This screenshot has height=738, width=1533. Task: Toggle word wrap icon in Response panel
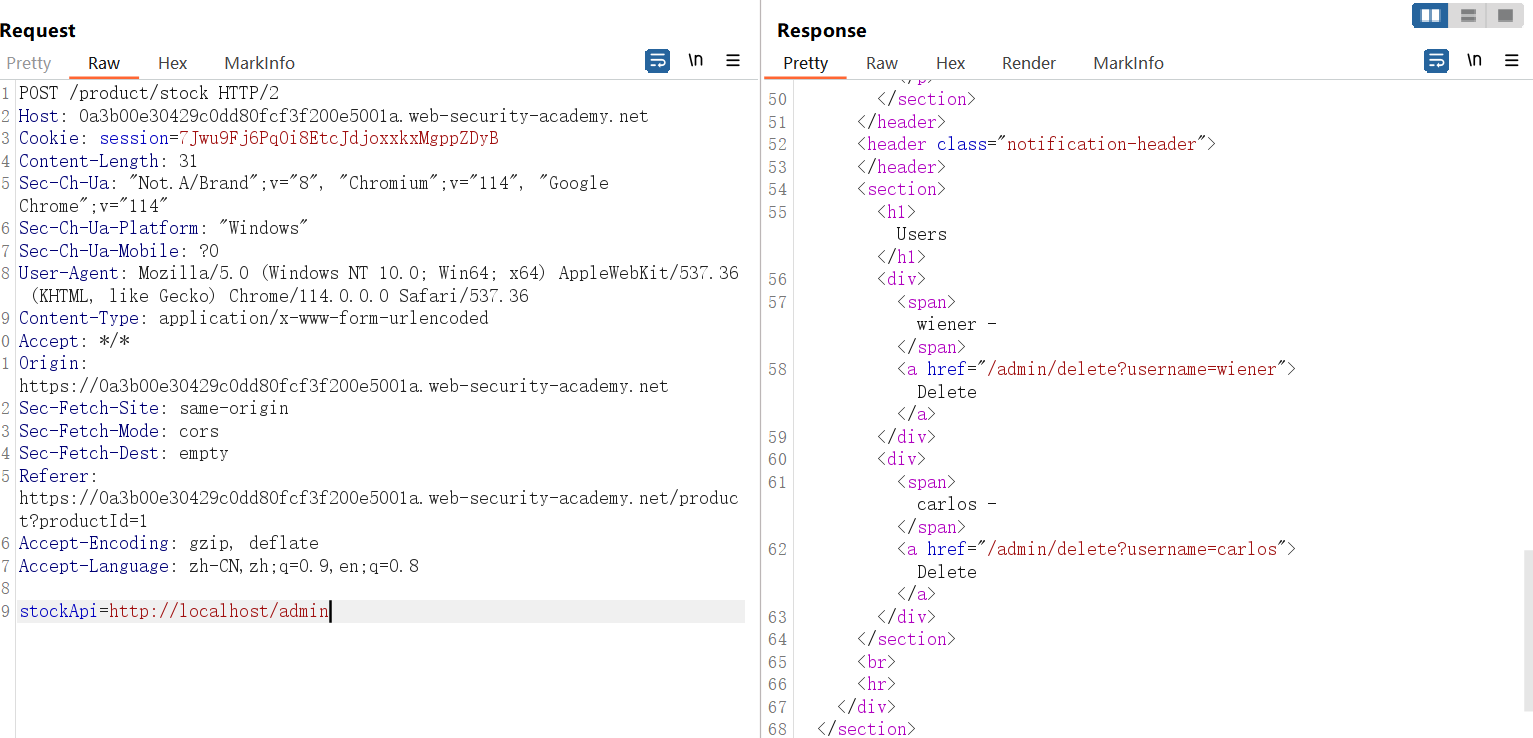point(1436,61)
